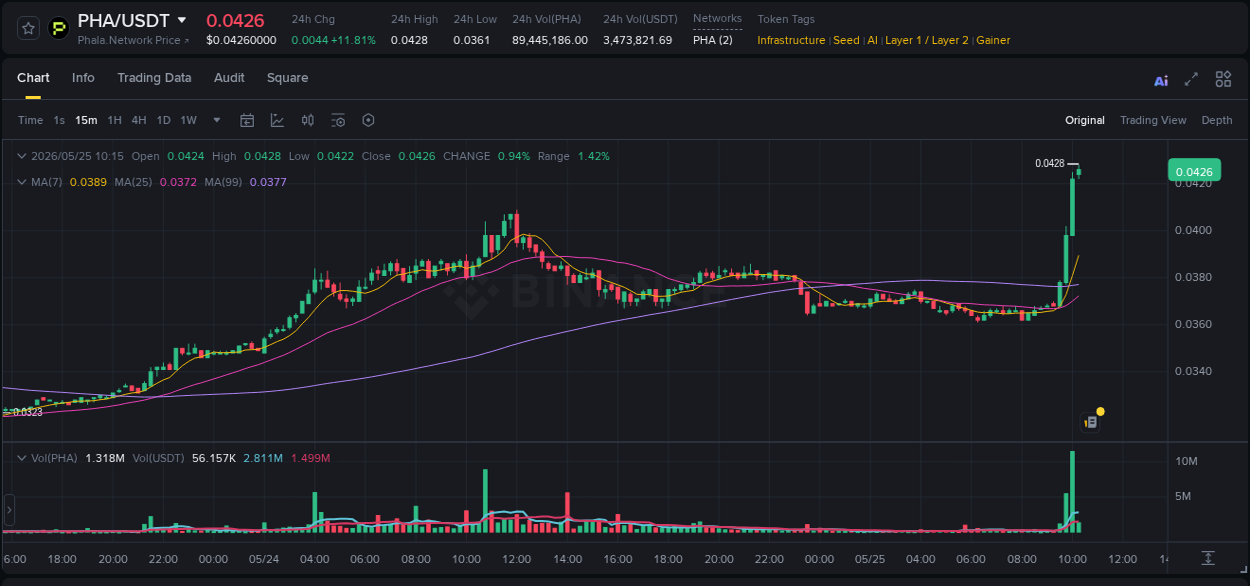Expand more time intervals dropdown arrow

coord(217,120)
